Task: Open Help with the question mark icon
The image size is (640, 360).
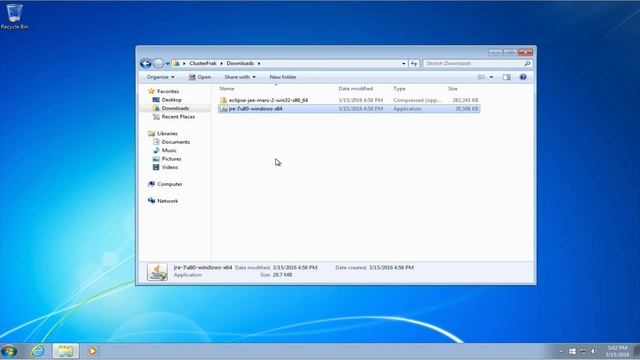Action: 523,77
